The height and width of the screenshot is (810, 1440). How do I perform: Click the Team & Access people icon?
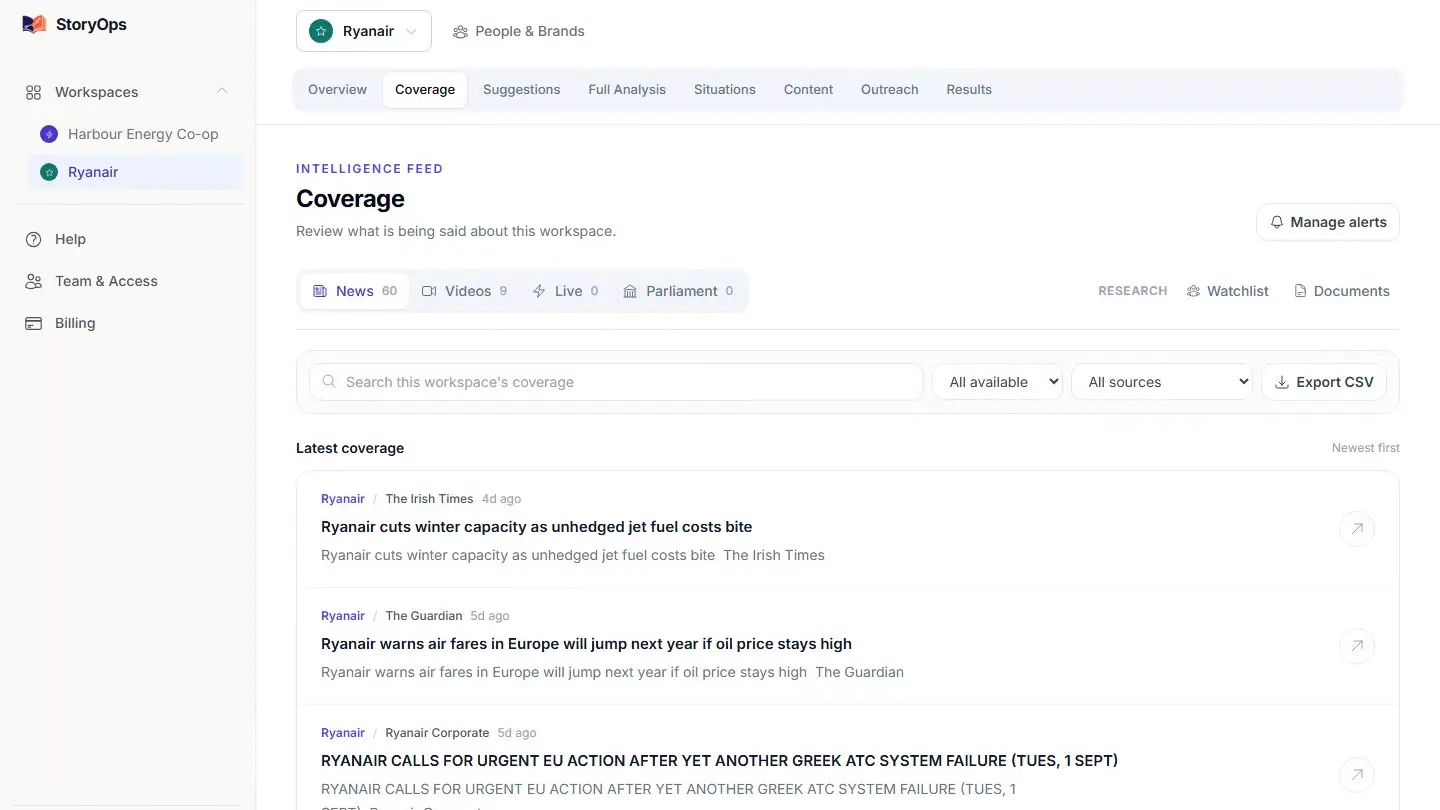point(33,281)
